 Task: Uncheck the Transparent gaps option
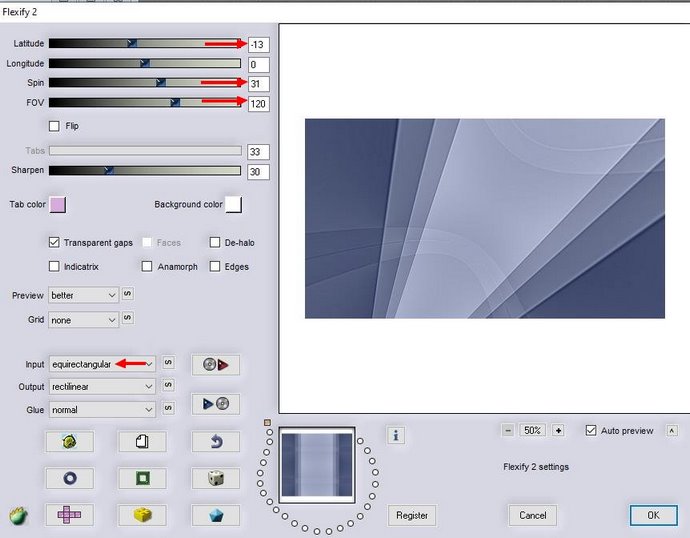point(55,242)
